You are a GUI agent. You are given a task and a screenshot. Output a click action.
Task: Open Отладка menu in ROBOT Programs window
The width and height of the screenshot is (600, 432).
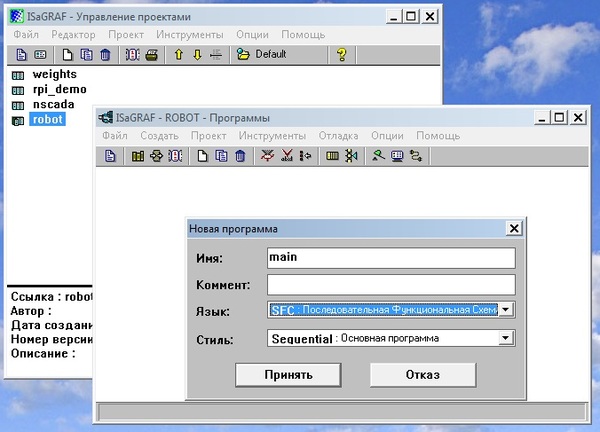point(338,135)
